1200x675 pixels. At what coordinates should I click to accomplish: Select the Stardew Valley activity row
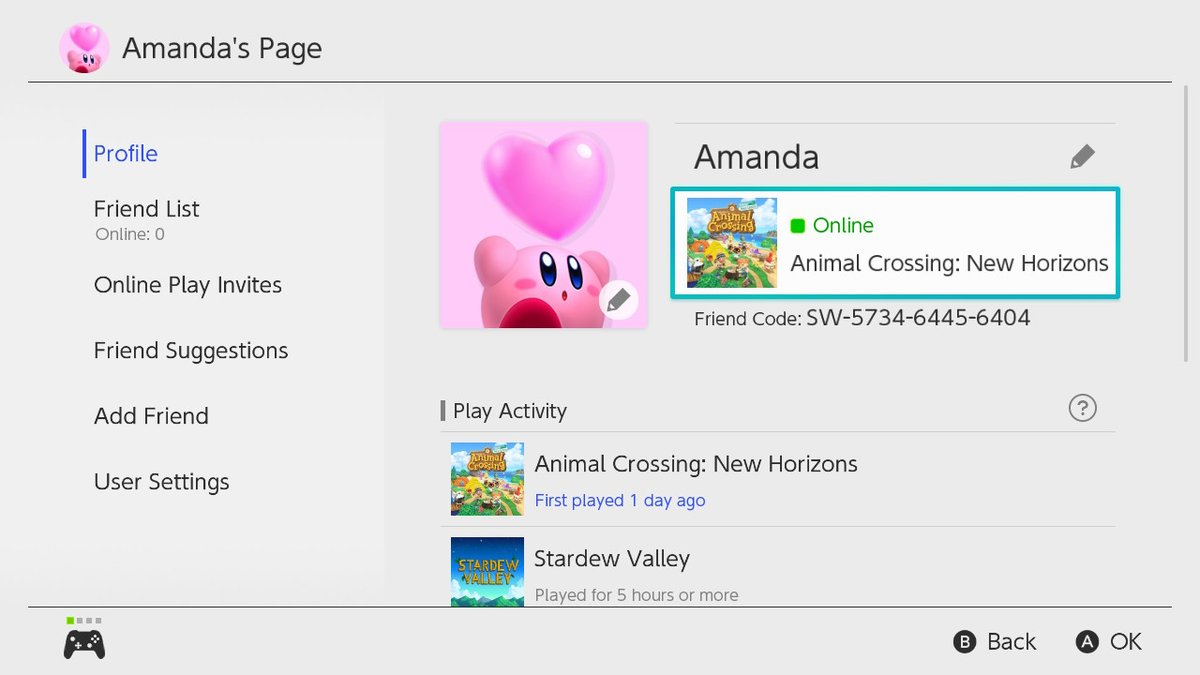pos(778,567)
